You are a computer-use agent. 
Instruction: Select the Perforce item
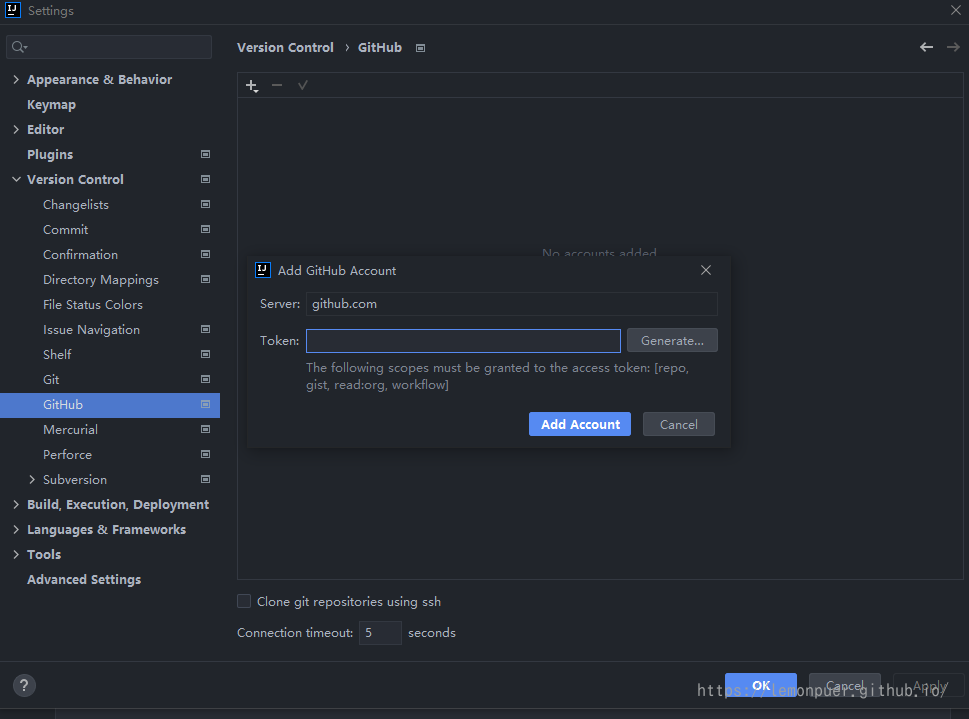coord(67,454)
